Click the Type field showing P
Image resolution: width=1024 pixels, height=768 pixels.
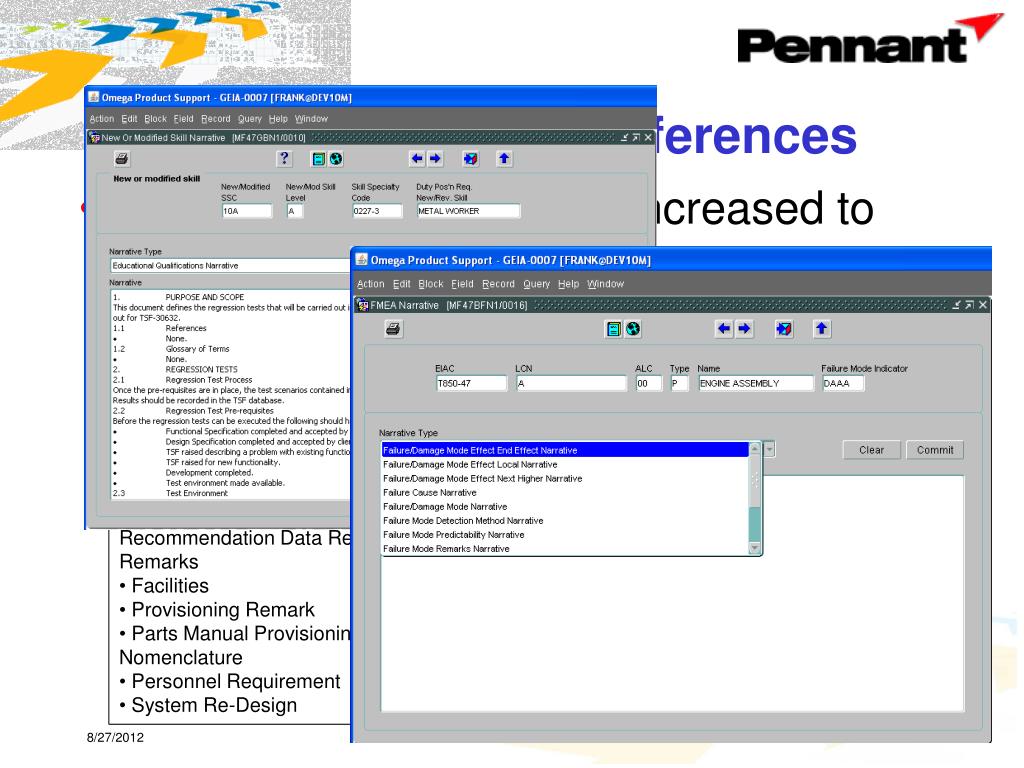tap(679, 383)
